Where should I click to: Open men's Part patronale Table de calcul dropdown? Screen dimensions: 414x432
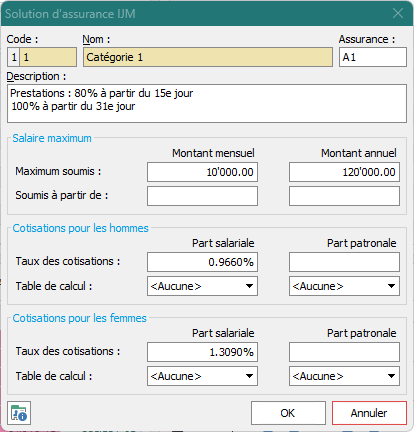344,286
